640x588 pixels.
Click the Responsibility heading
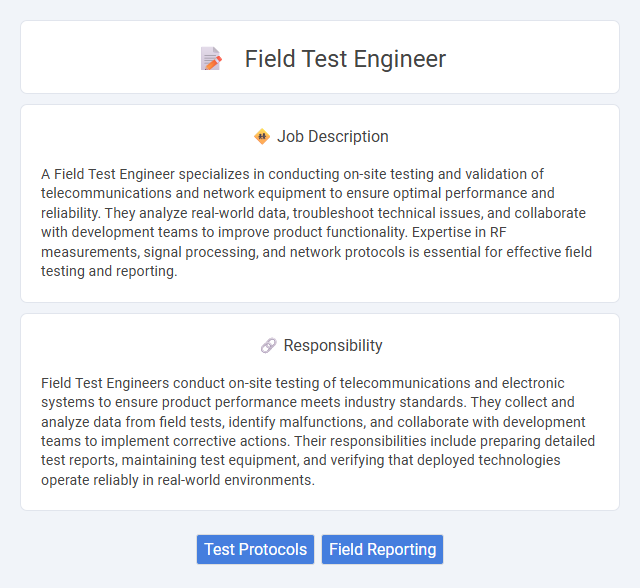pyautogui.click(x=333, y=346)
